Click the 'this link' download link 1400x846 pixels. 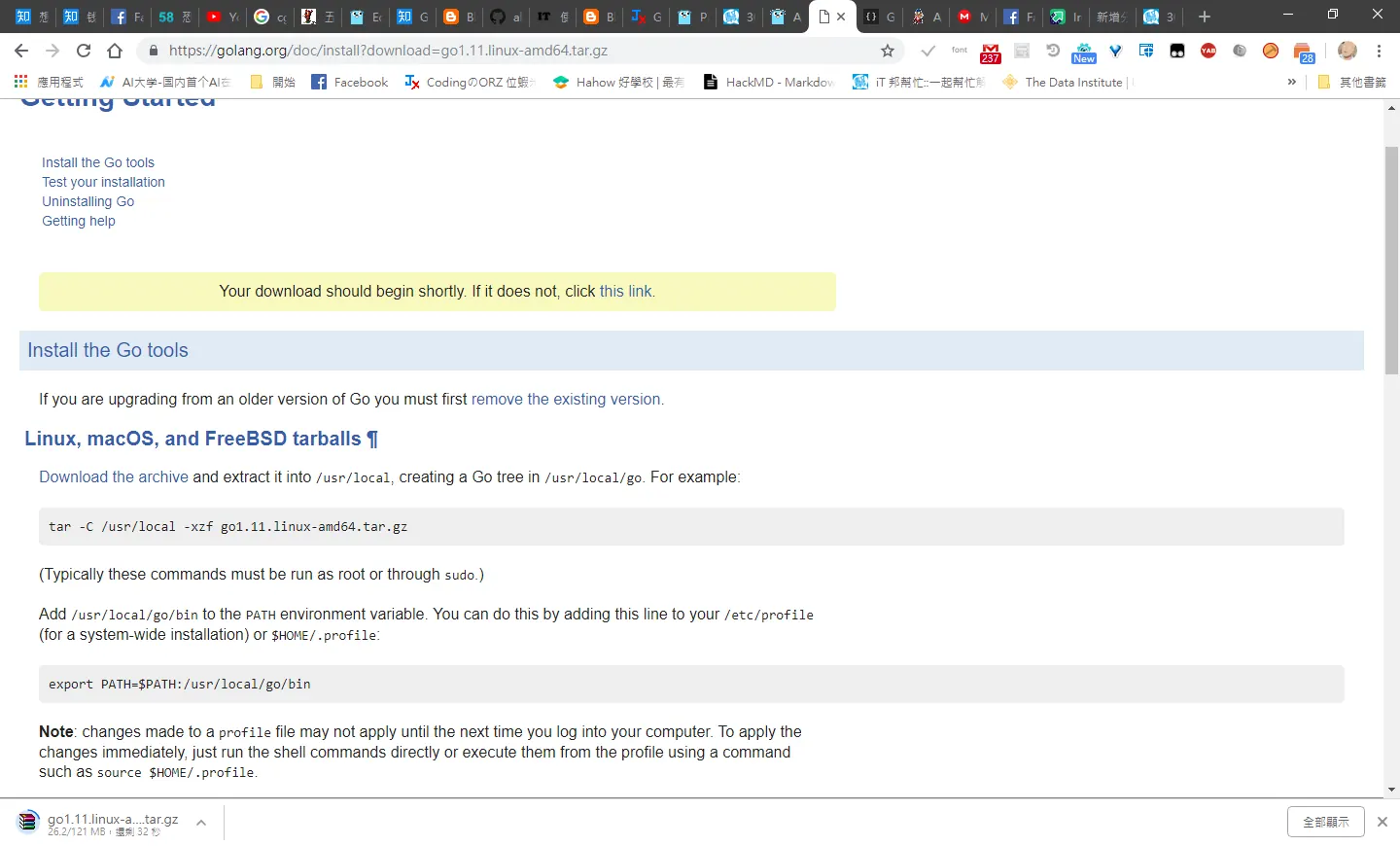[x=625, y=291]
